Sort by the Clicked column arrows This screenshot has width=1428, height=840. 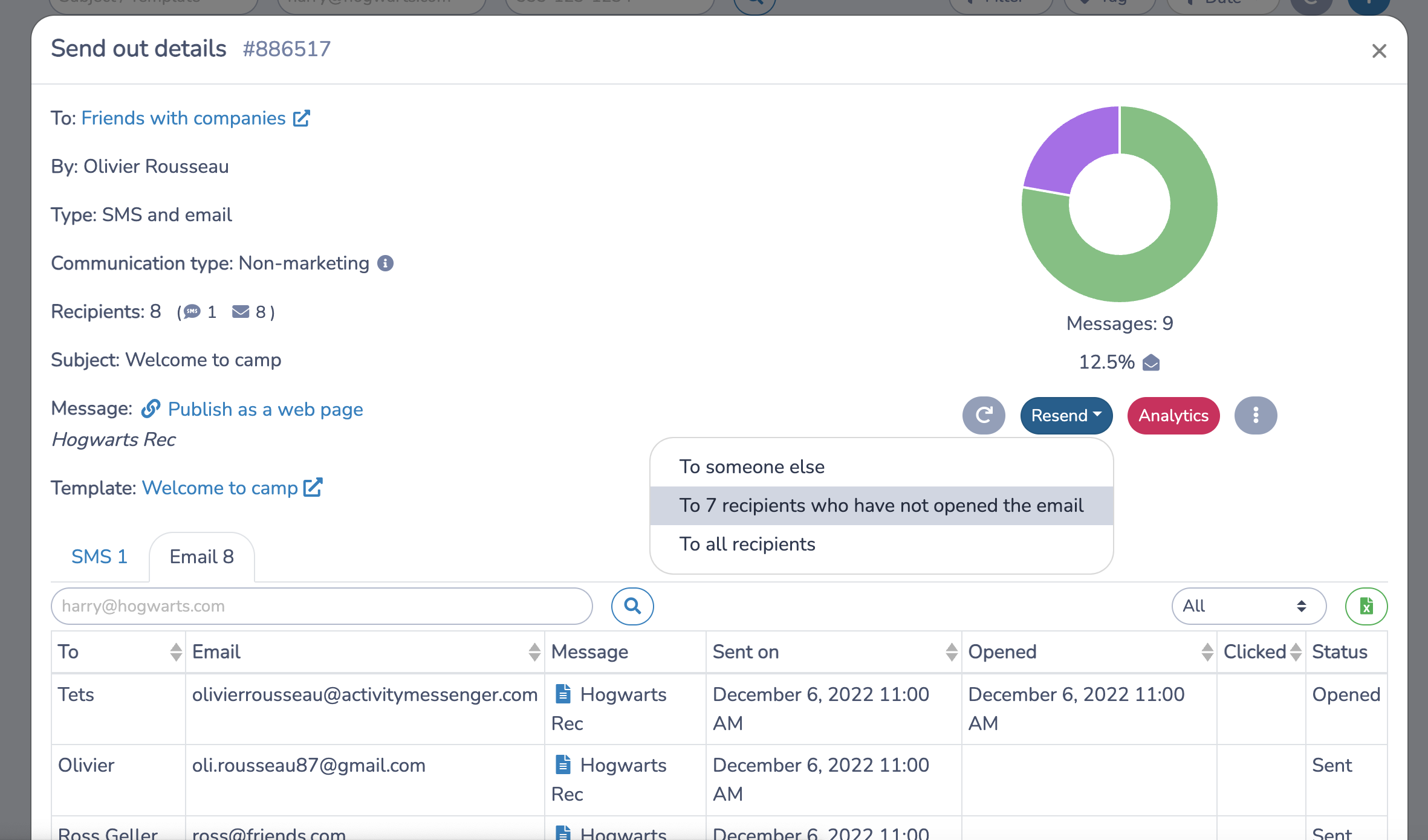1295,652
